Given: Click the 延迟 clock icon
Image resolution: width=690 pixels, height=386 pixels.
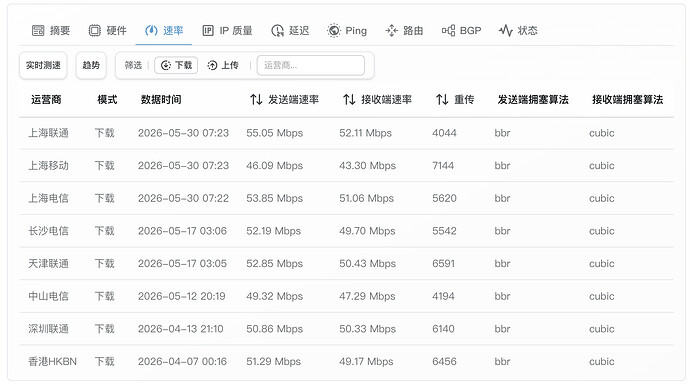Looking at the screenshot, I should point(277,30).
